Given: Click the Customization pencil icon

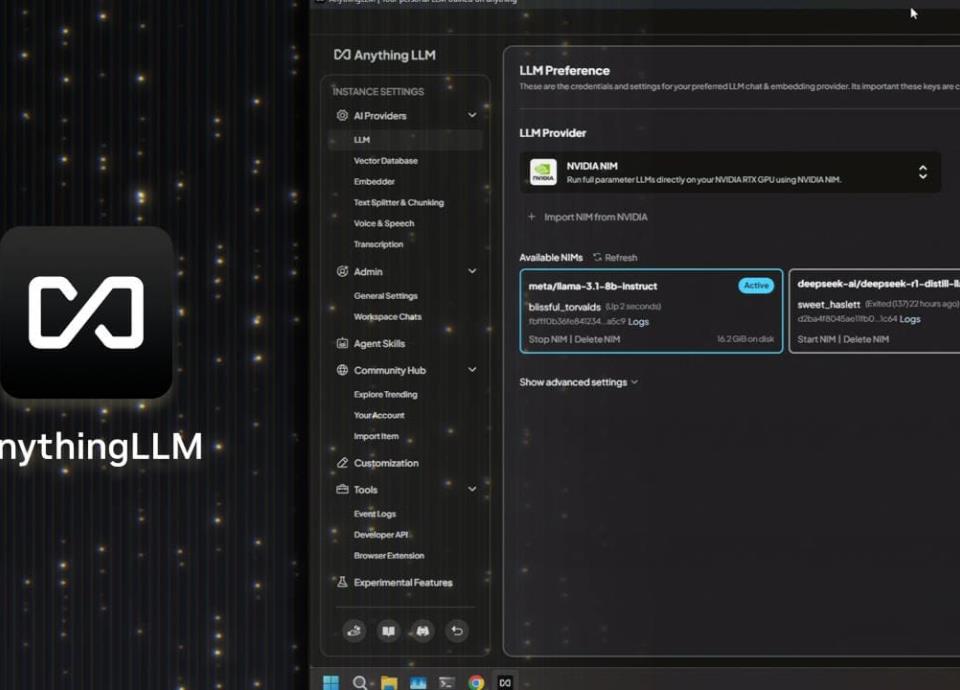Looking at the screenshot, I should tap(342, 463).
